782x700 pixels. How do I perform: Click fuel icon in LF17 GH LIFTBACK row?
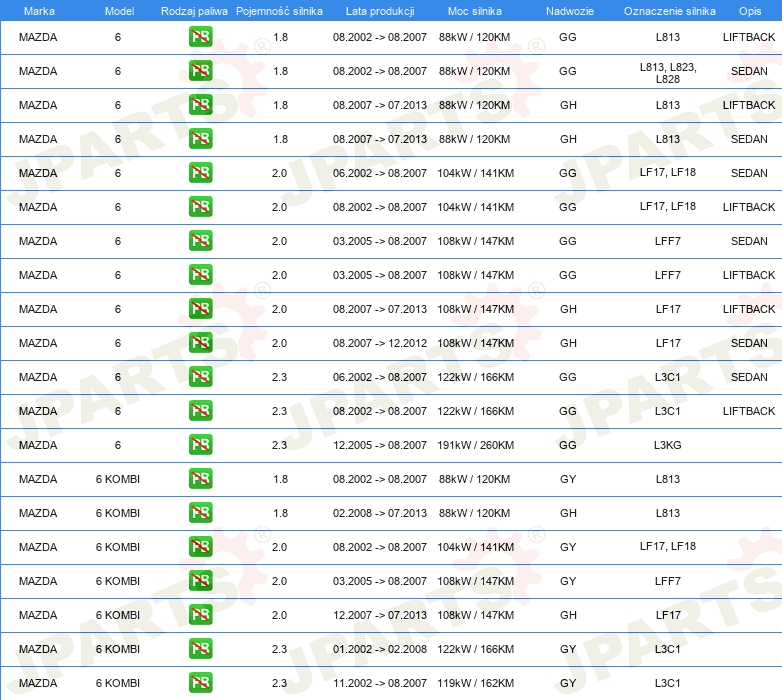tap(200, 309)
